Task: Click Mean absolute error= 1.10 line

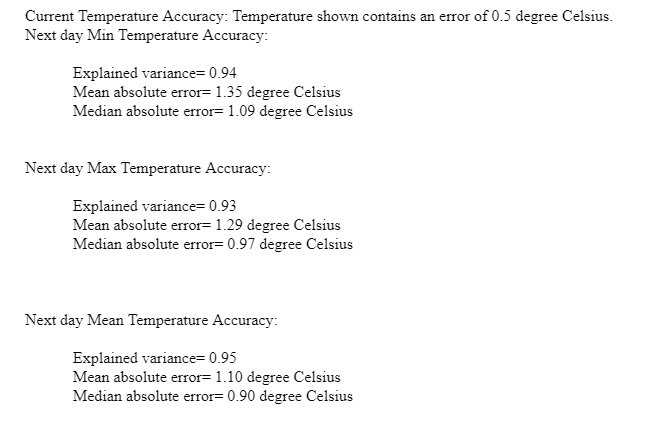Action: [x=207, y=377]
